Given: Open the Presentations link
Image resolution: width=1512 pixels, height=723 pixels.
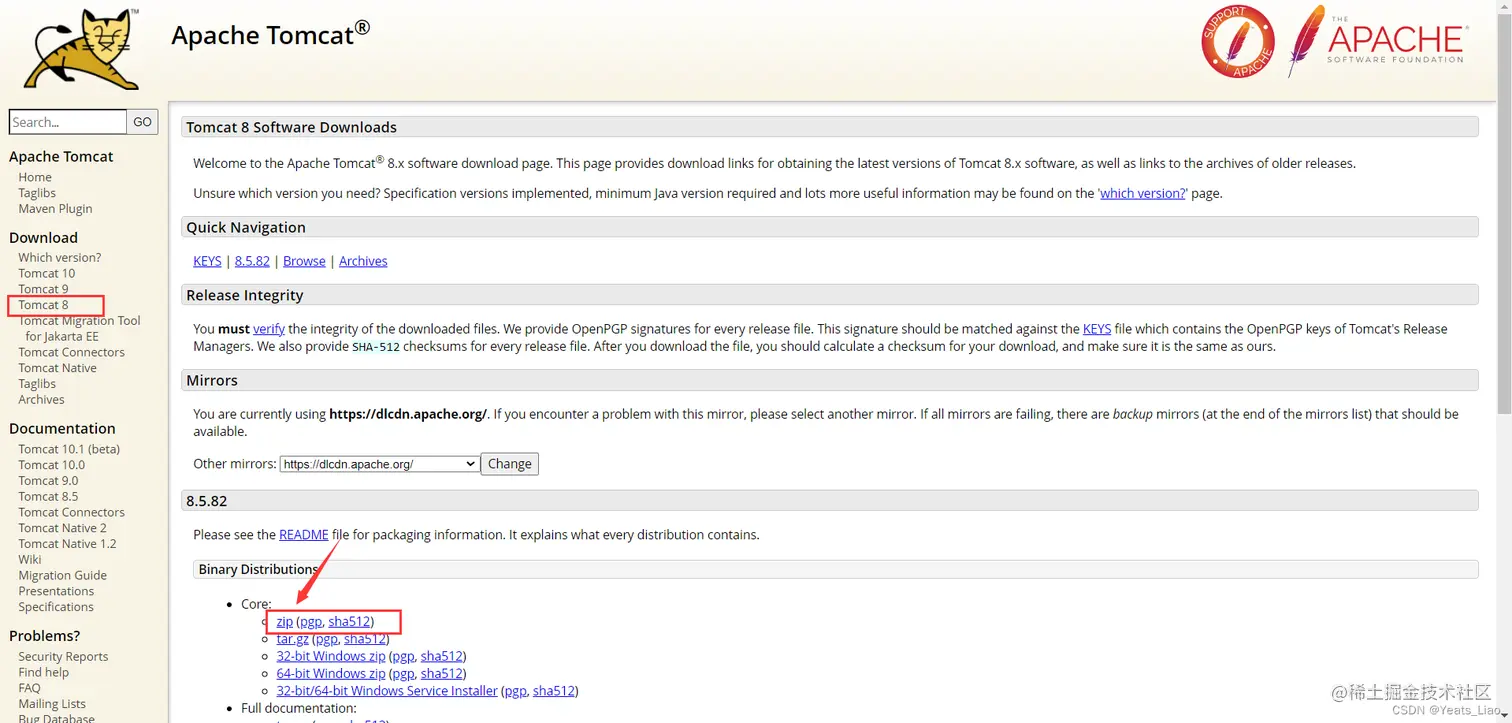Looking at the screenshot, I should coord(56,591).
